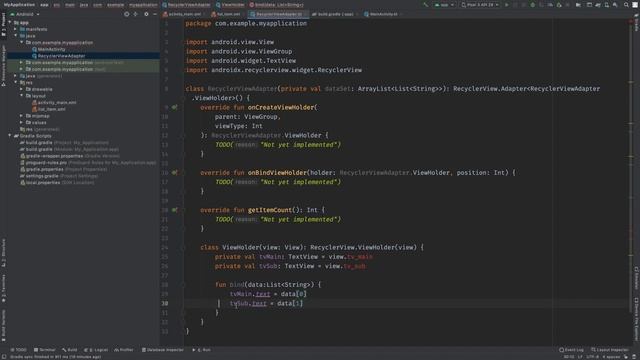
Task: Collapse the layout folder
Action: [x=22, y=96]
